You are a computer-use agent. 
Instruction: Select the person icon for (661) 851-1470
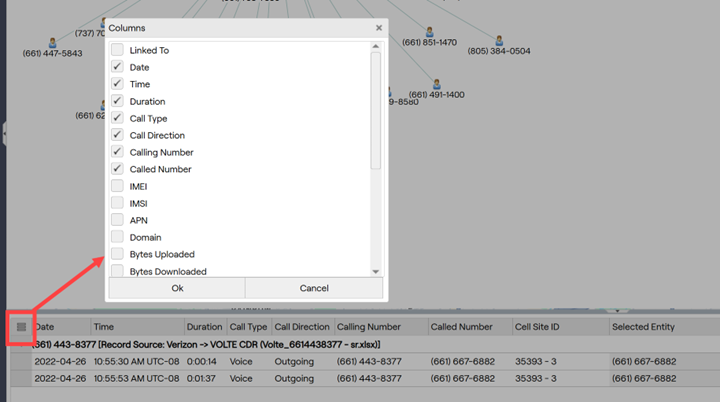pos(429,32)
